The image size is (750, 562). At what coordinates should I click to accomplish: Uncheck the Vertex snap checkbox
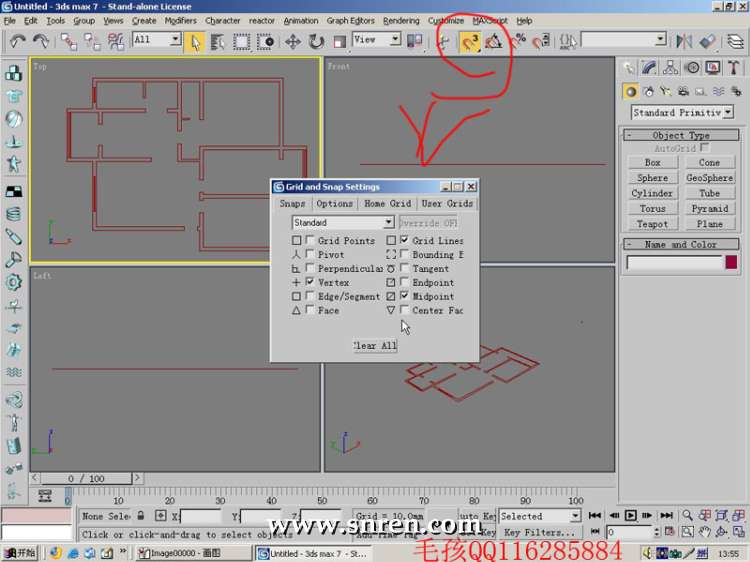point(310,282)
